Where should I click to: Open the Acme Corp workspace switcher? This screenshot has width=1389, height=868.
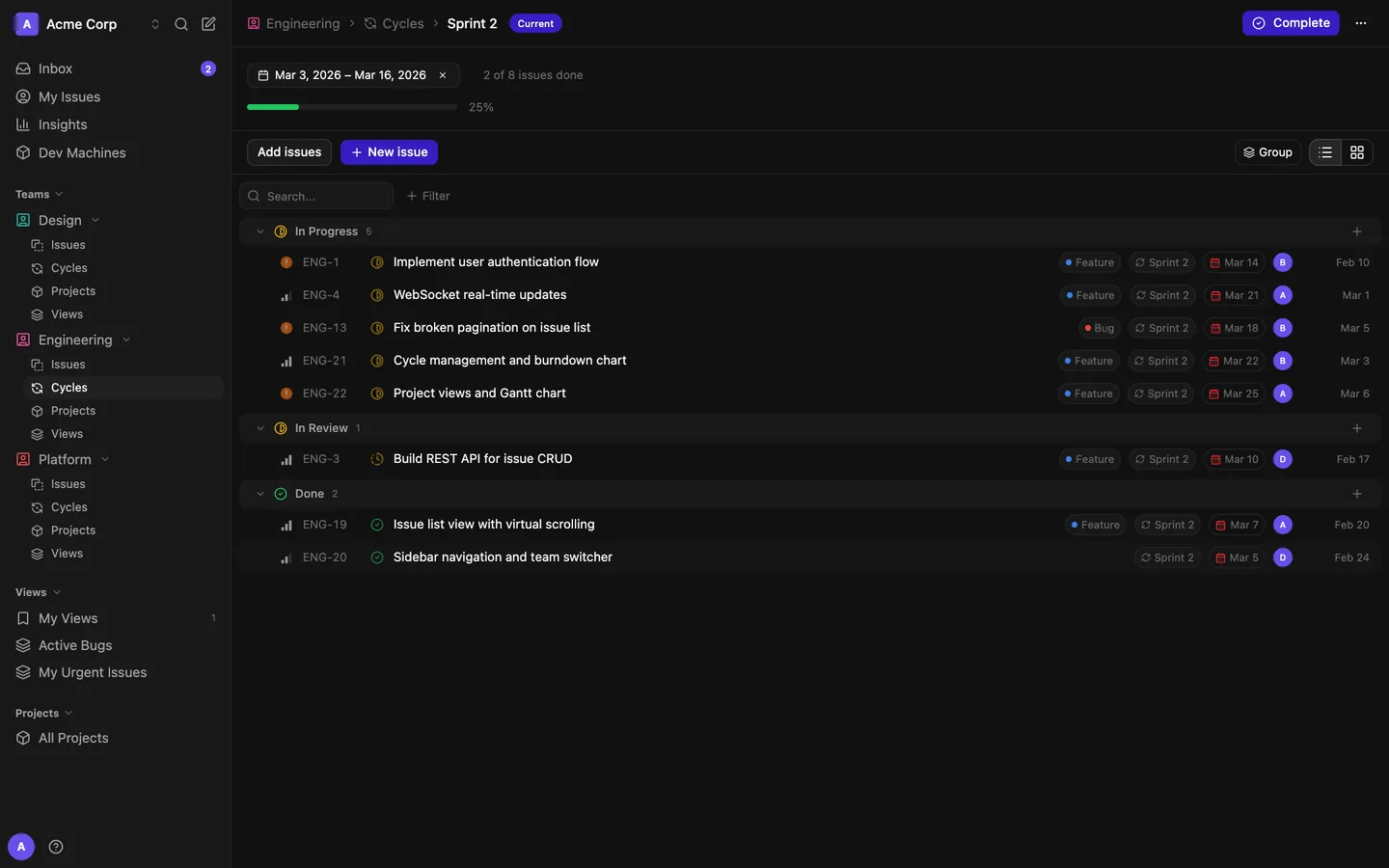click(88, 24)
